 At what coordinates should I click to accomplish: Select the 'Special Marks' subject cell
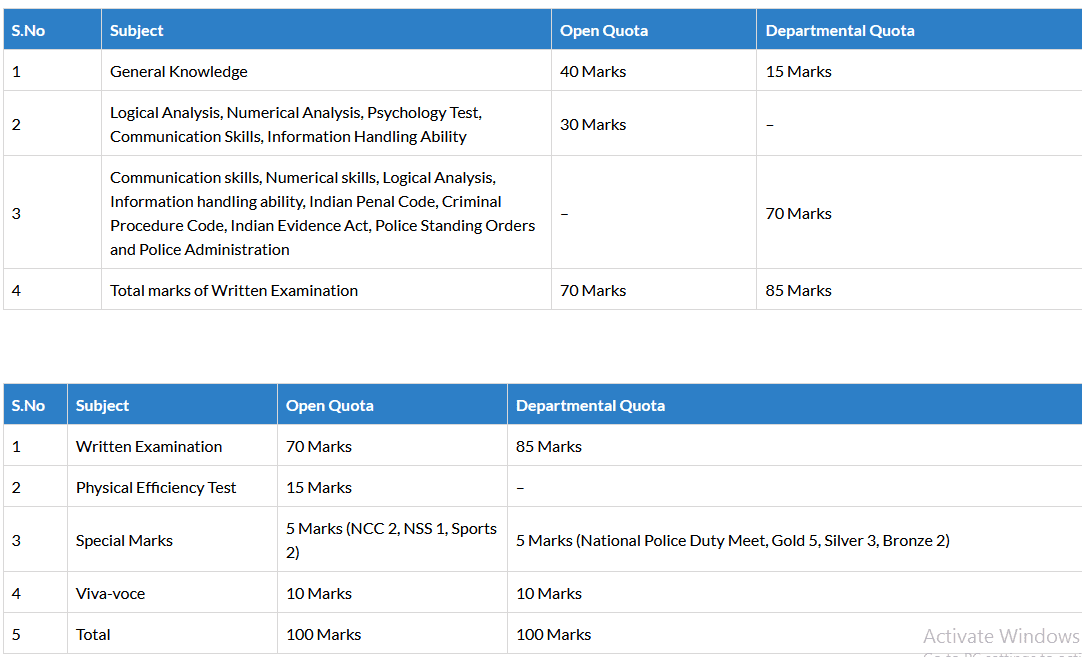pos(124,541)
